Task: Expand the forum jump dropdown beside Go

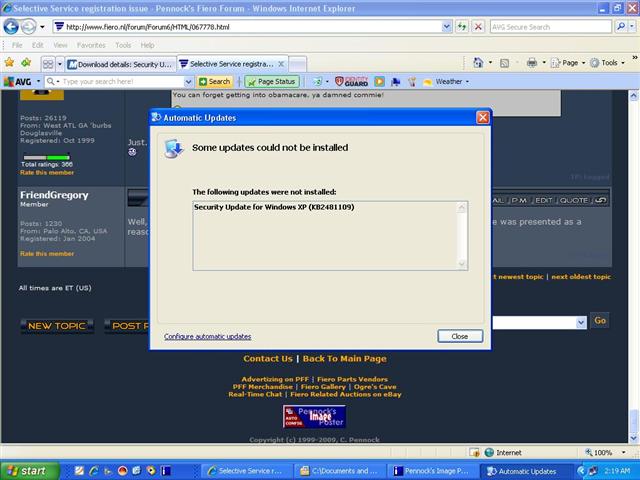Action: 581,322
